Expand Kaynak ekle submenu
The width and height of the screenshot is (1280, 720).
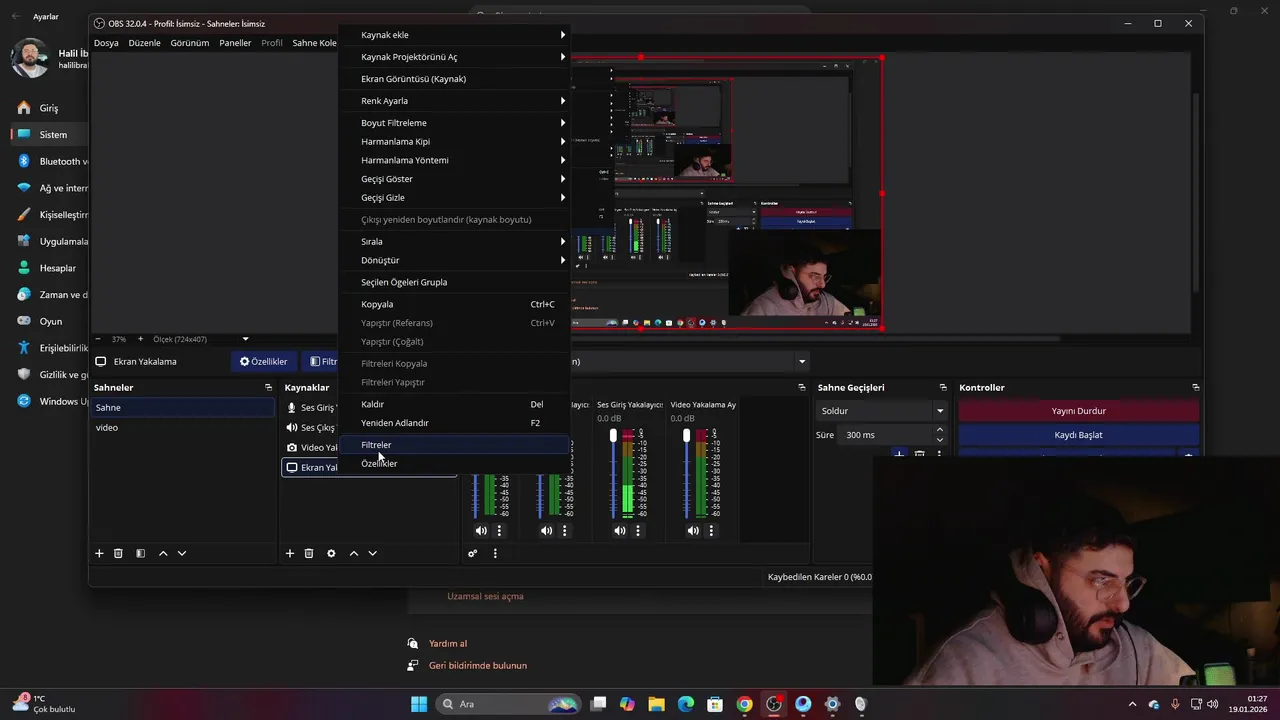(x=454, y=35)
